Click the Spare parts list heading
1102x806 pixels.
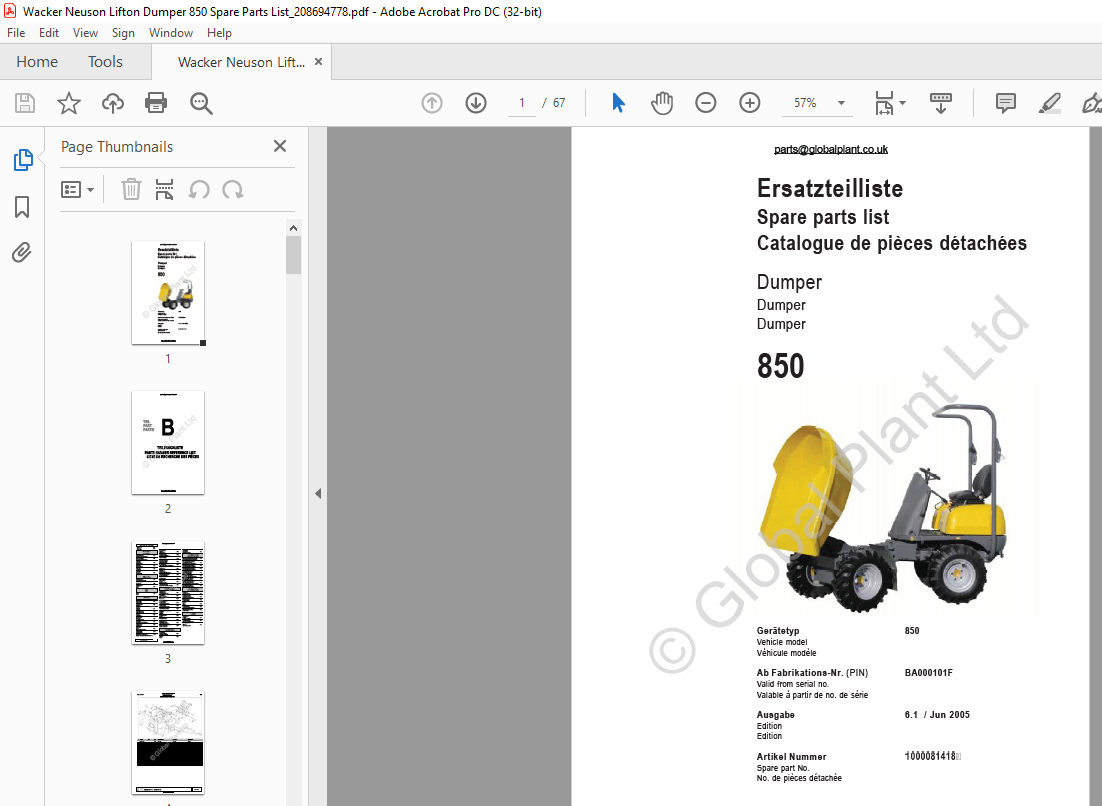[x=823, y=217]
